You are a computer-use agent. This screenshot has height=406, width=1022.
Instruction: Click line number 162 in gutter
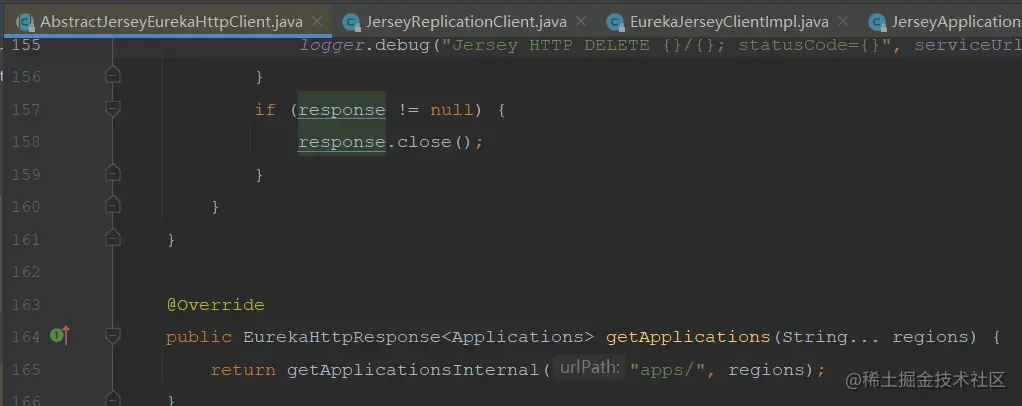point(26,272)
